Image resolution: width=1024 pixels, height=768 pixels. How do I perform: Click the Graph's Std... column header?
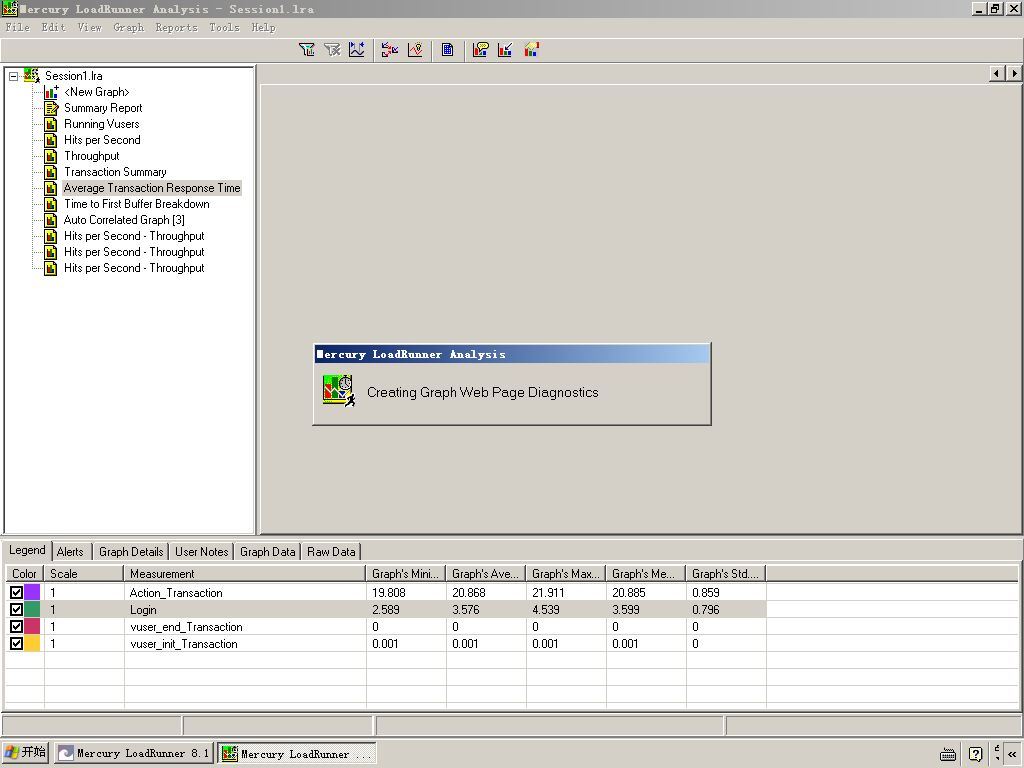coord(726,573)
